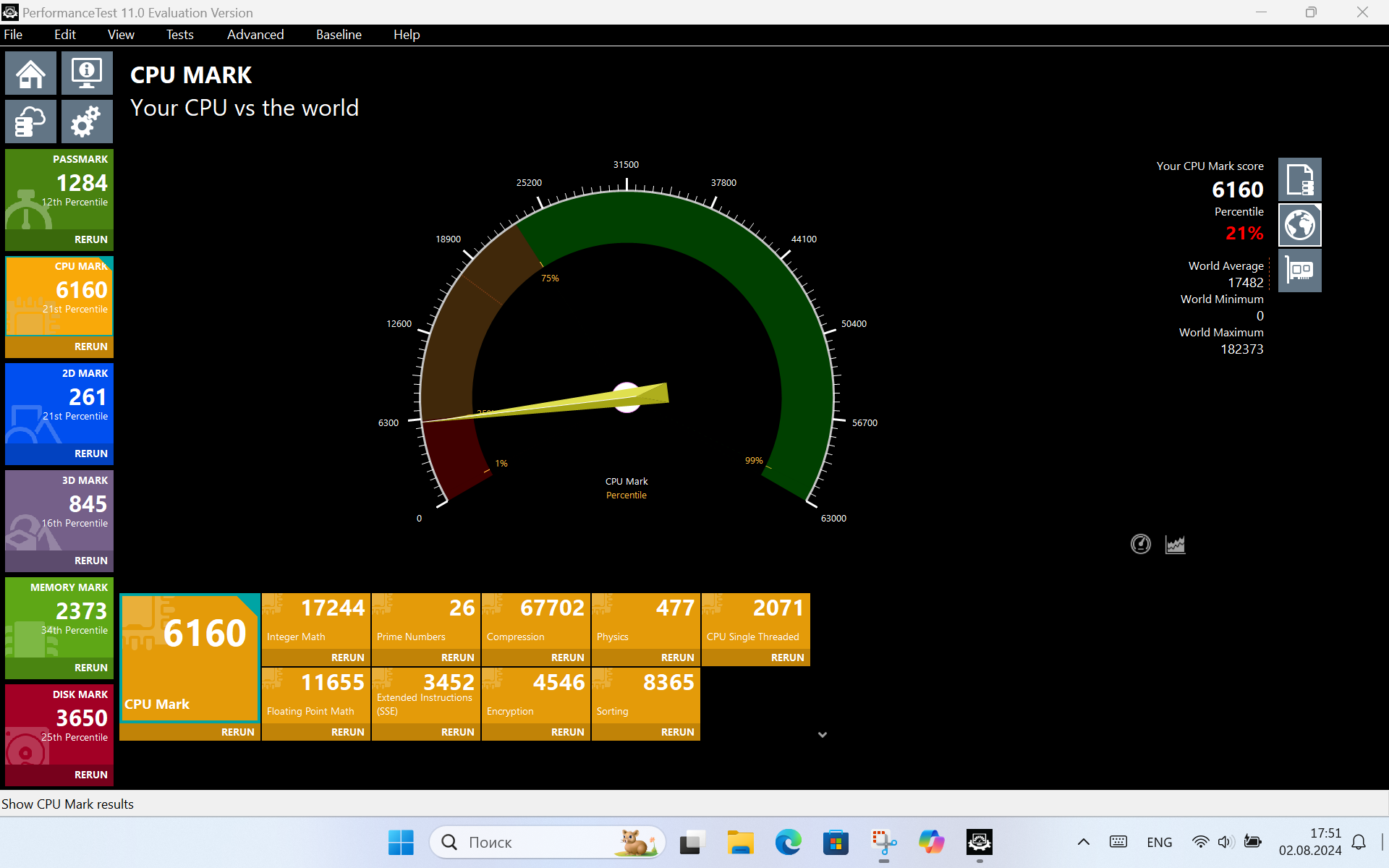
Task: Show hidden system tray icons
Action: (x=1083, y=842)
